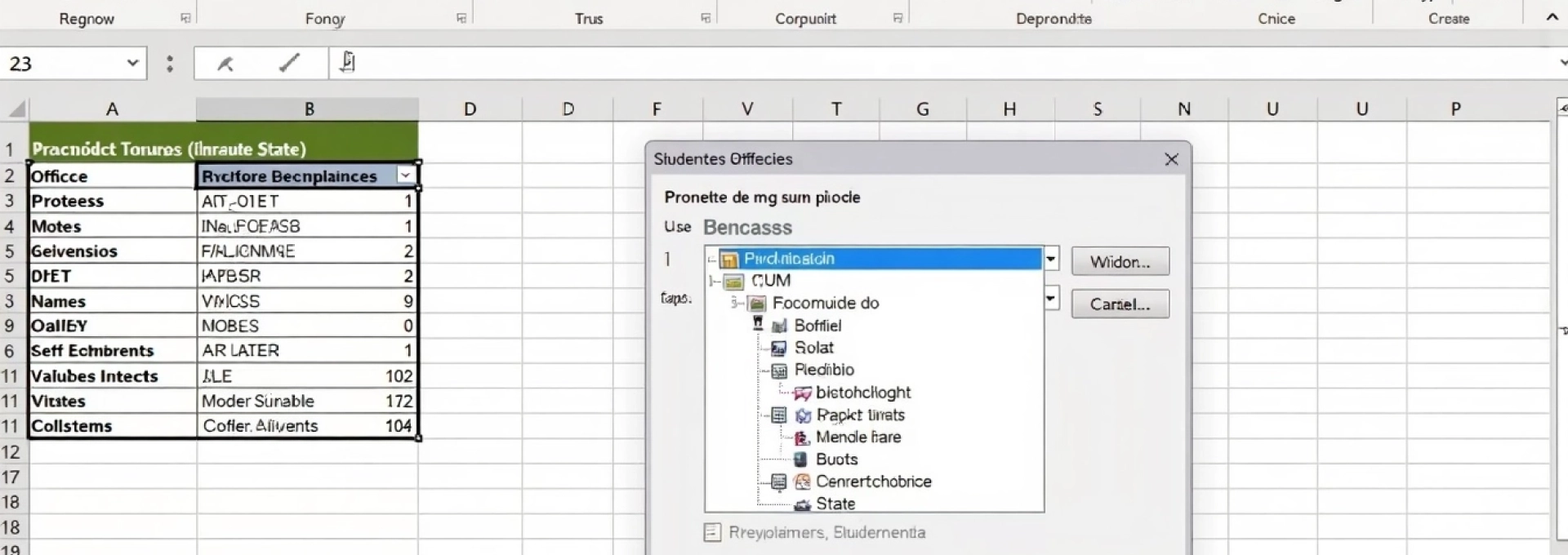Select column N header
Image resolution: width=1568 pixels, height=555 pixels.
(1184, 109)
